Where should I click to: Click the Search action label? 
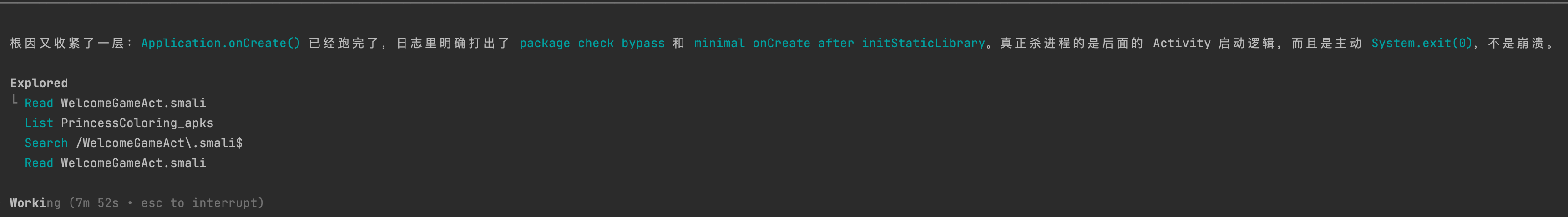[x=46, y=143]
